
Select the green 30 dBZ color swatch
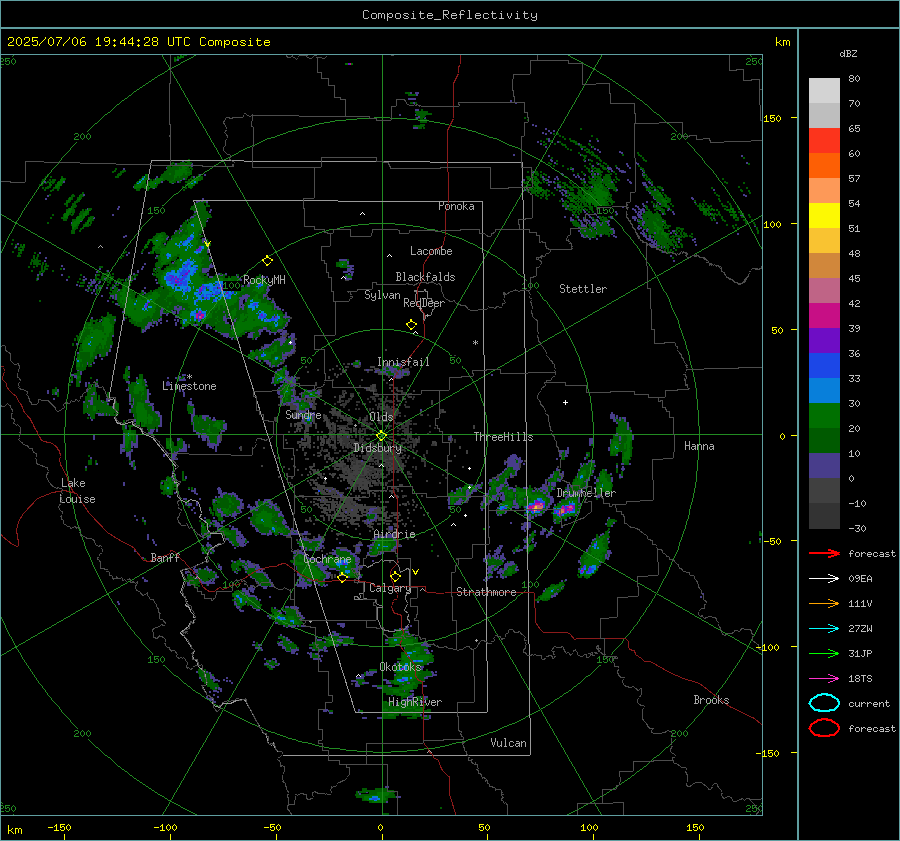[824, 415]
